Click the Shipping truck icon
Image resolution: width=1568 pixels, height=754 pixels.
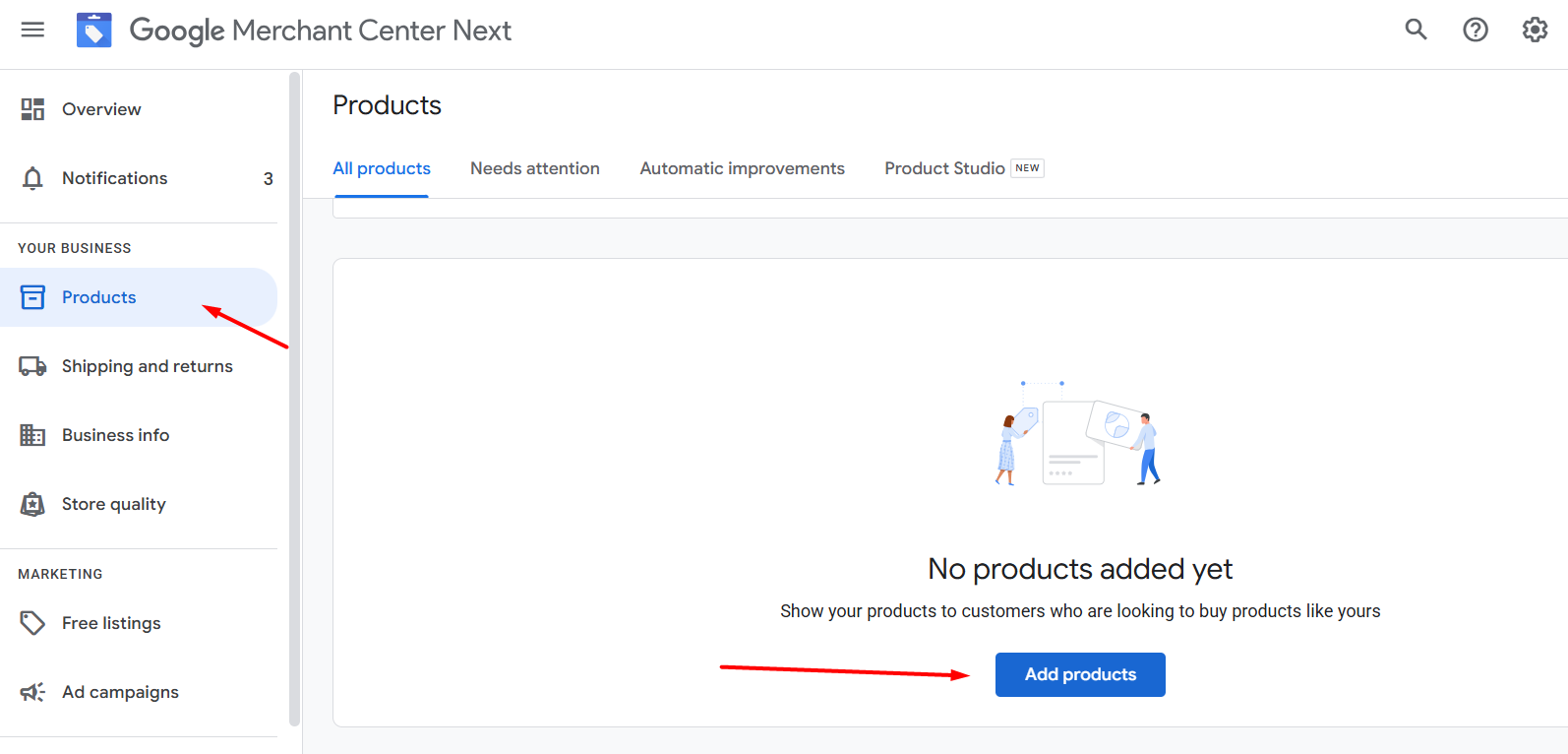(x=32, y=366)
